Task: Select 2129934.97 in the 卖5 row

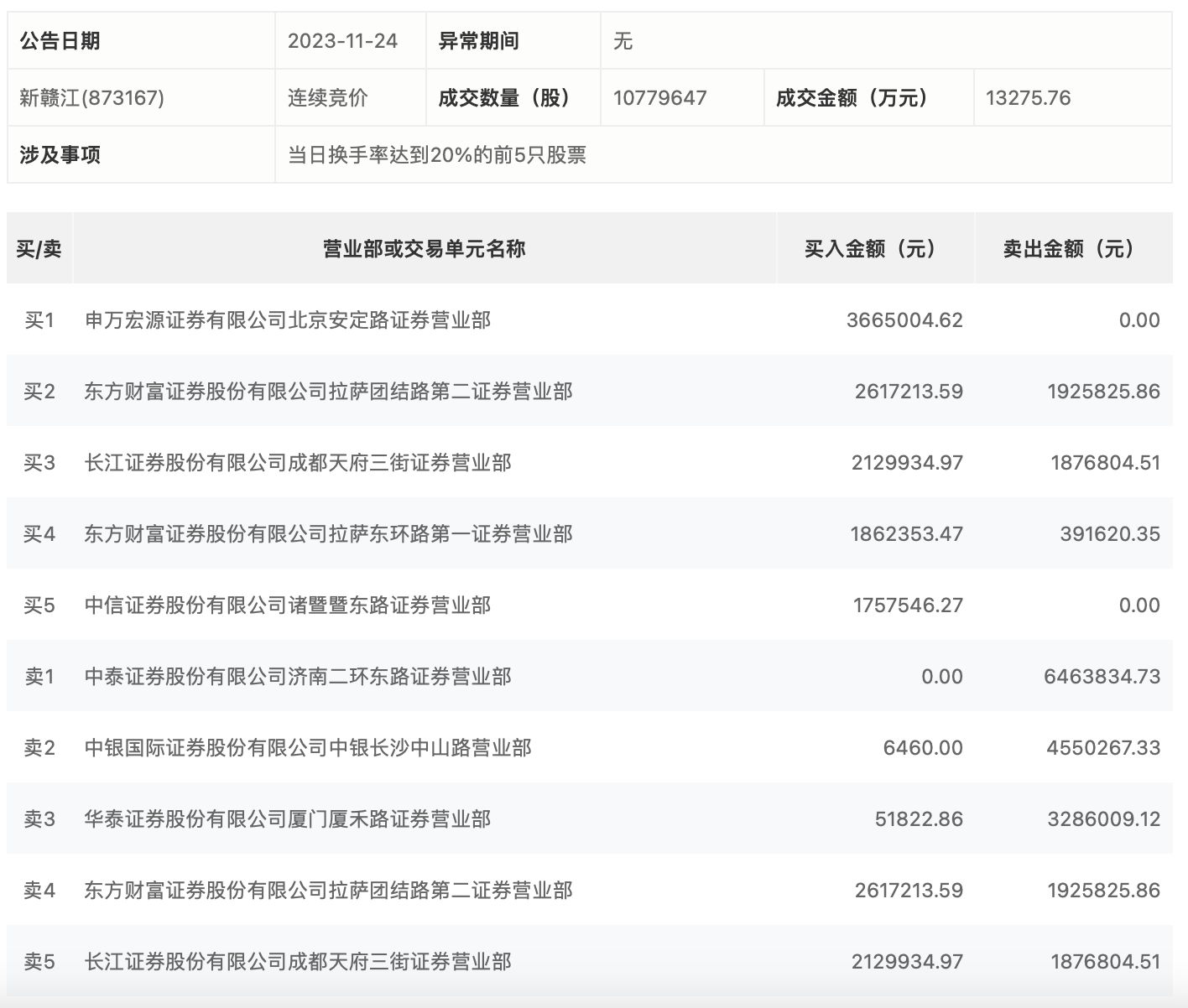Action: [907, 961]
